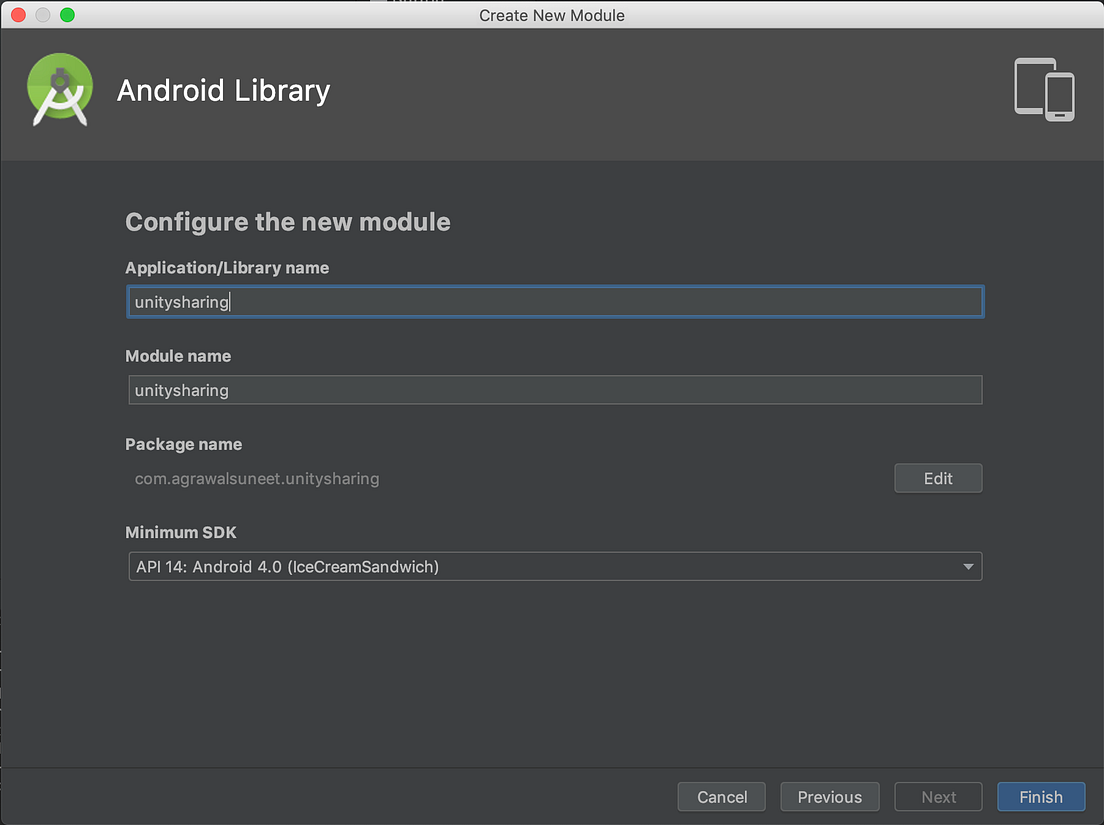This screenshot has width=1104, height=825.
Task: Click the Create New Module title bar
Action: click(x=551, y=15)
